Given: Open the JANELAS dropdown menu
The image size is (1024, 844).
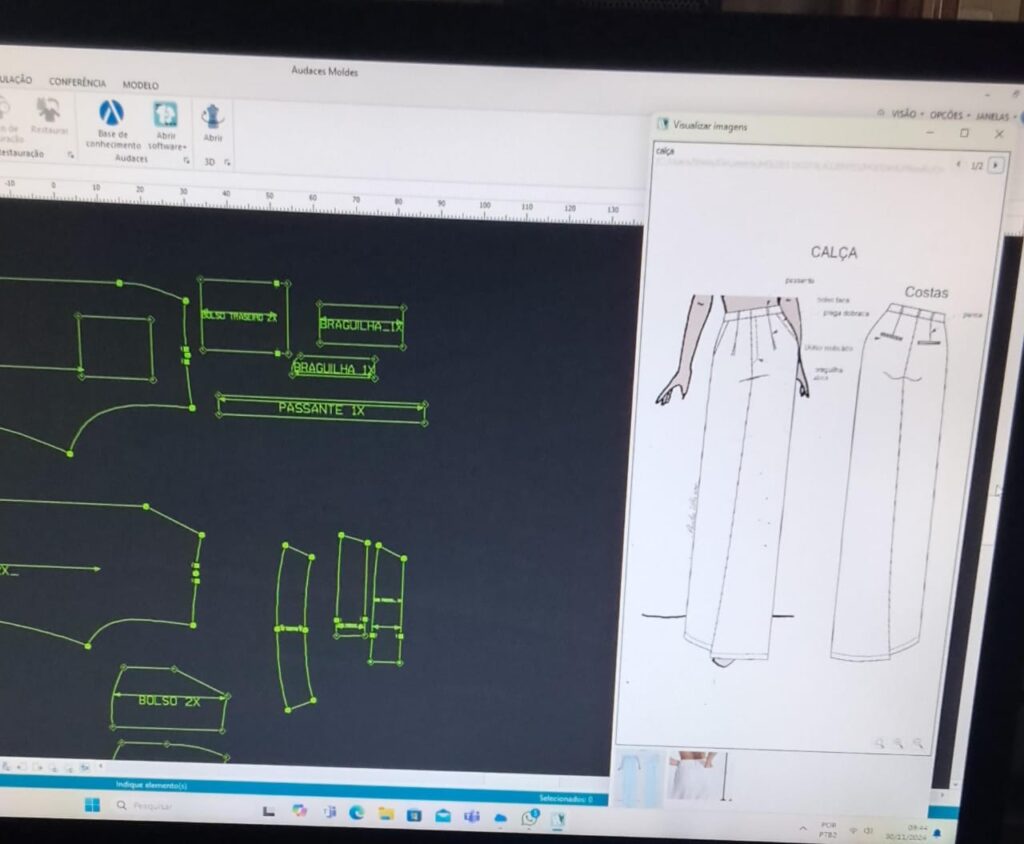Looking at the screenshot, I should [x=992, y=117].
